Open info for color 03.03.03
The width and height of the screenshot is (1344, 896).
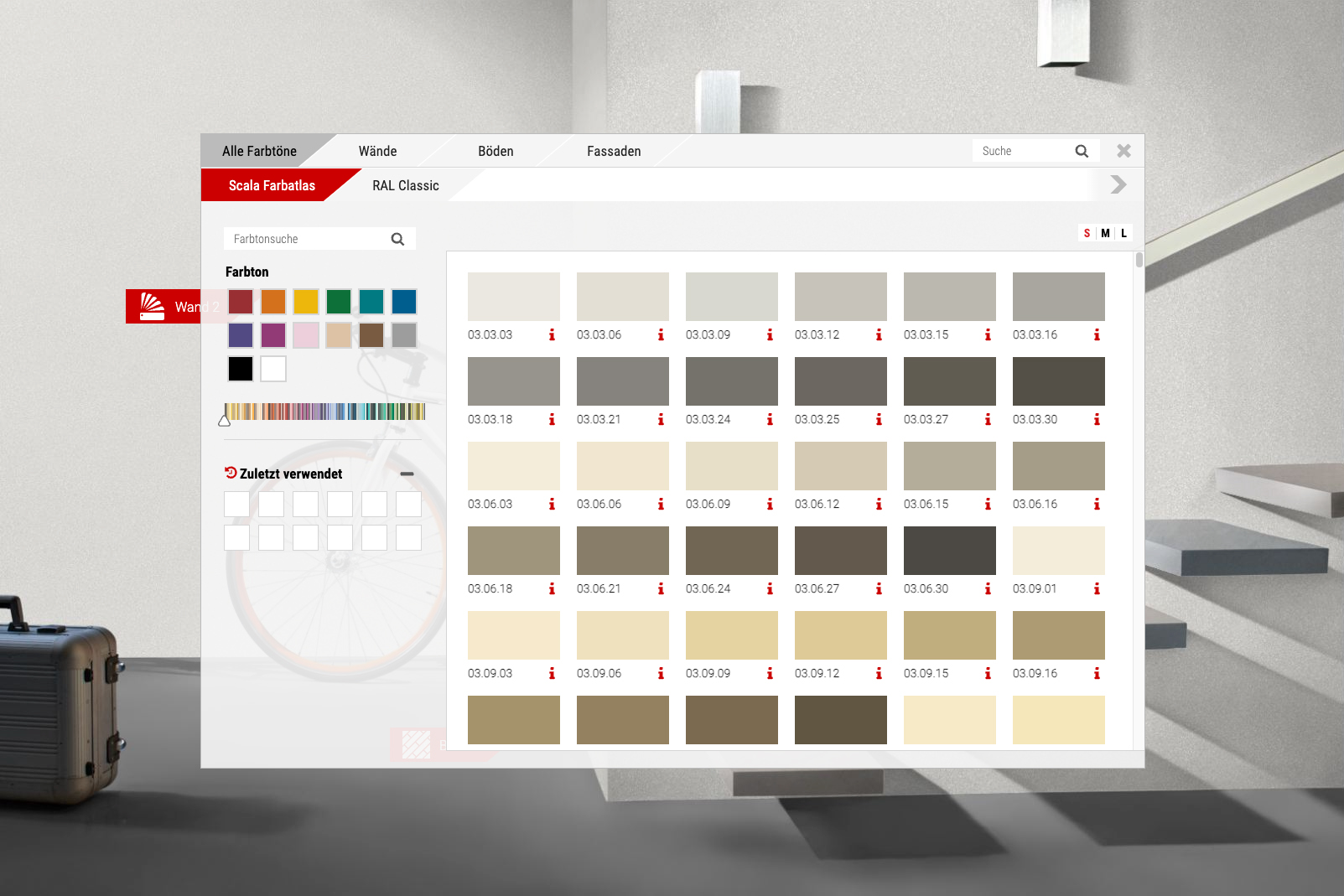tap(552, 335)
